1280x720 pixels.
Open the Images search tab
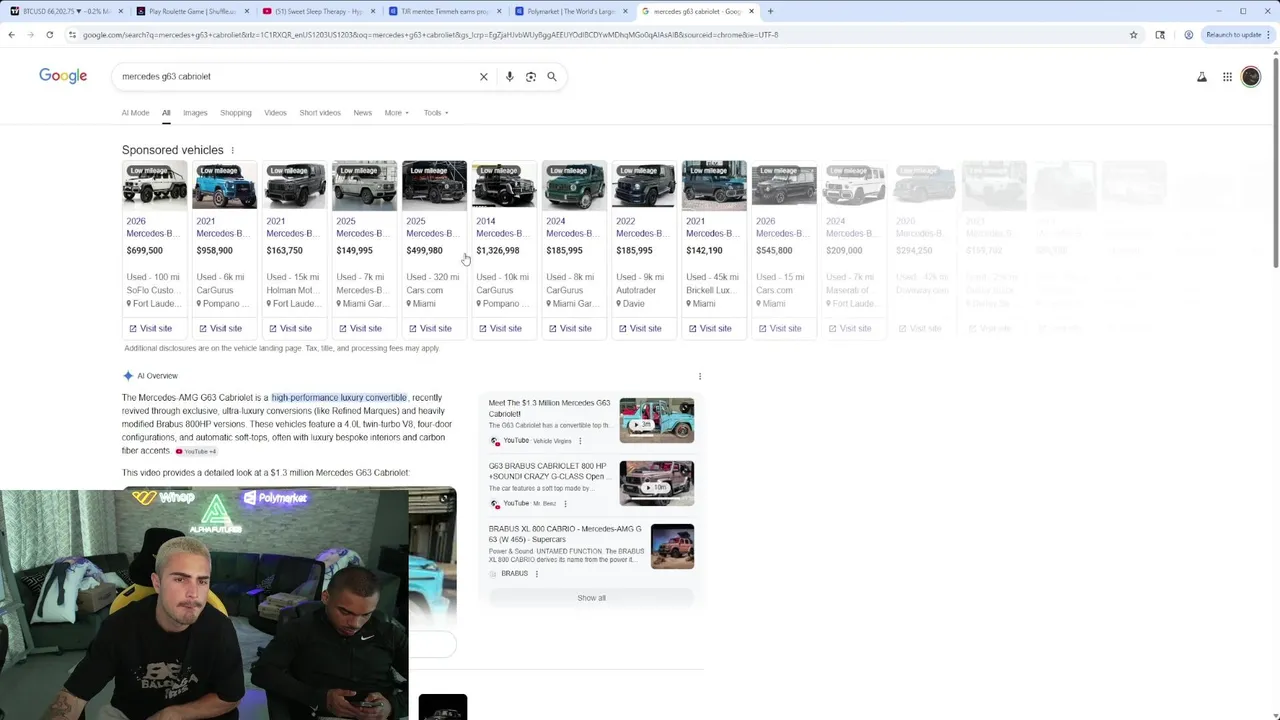195,113
